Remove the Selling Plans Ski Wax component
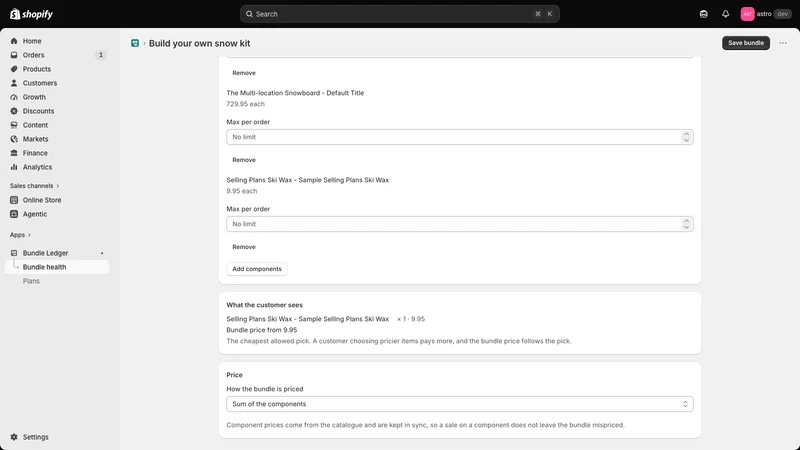Screen dimensions: 800x450 (x=244, y=247)
